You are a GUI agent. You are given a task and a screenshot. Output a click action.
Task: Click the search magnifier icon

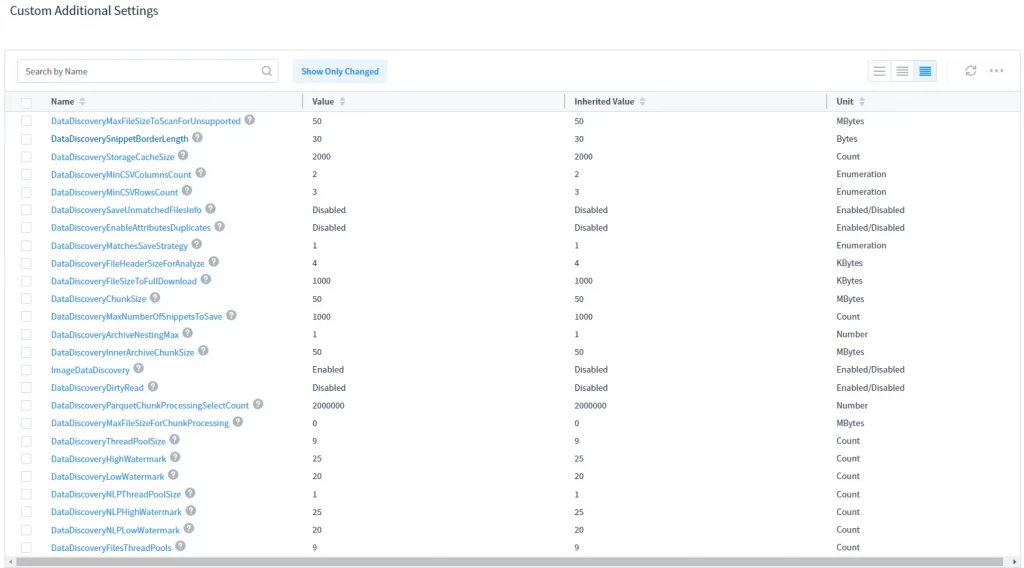(266, 71)
